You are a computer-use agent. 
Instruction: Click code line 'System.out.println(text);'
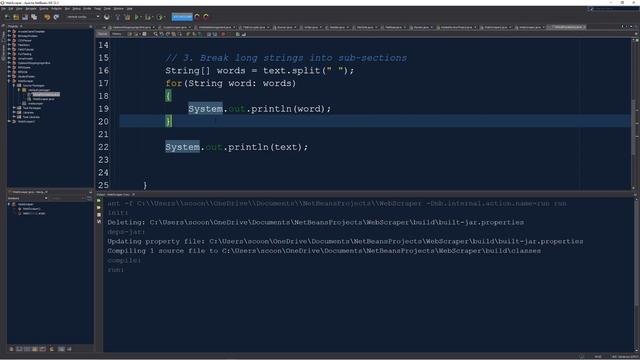236,147
